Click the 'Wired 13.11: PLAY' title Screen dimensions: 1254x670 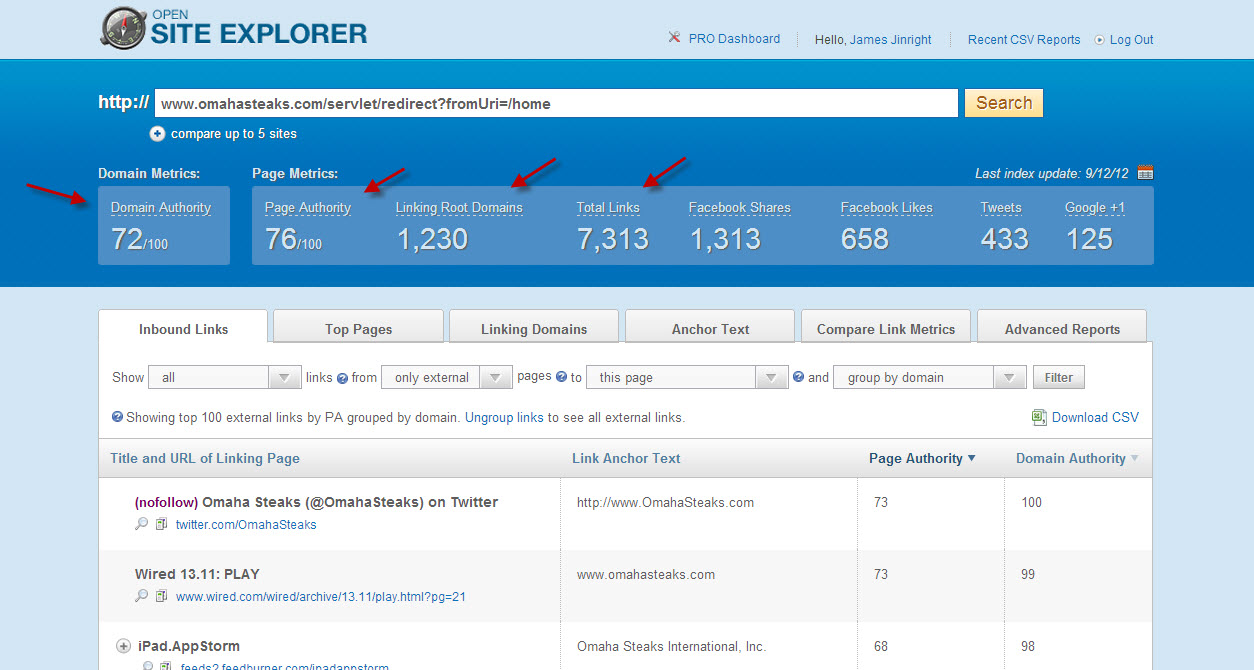[197, 574]
